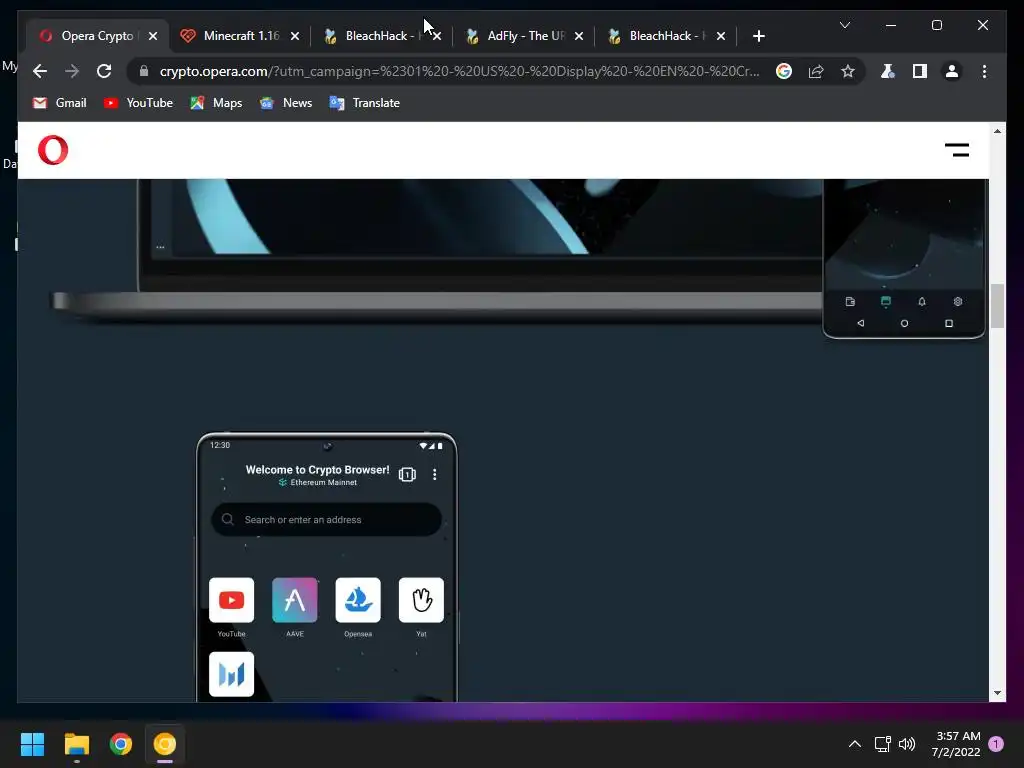Switch to the first BleachHack tab
1024x768 pixels.
pyautogui.click(x=374, y=36)
